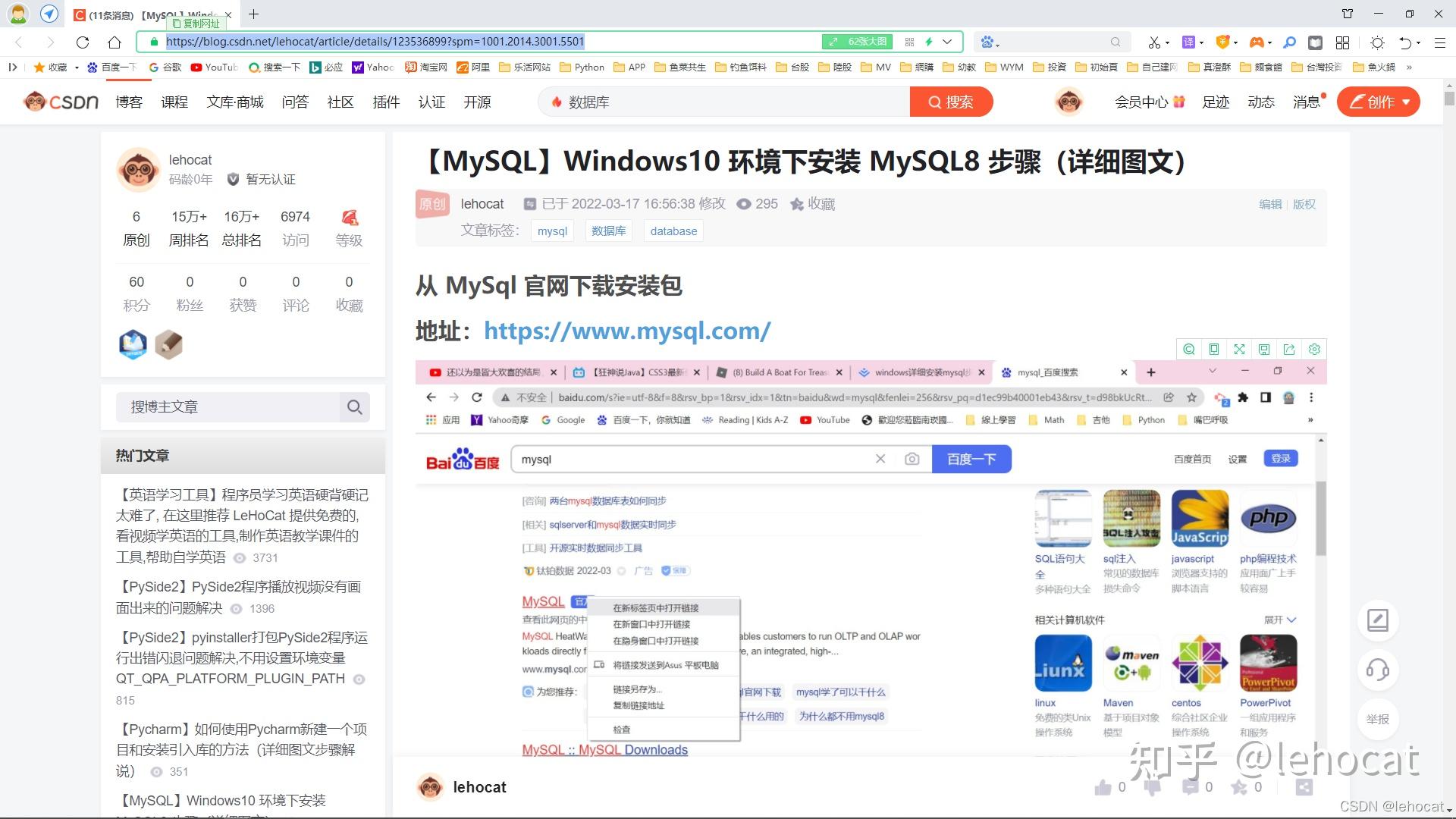
Task: Like the article with the thumbs-up
Action: (x=1103, y=787)
